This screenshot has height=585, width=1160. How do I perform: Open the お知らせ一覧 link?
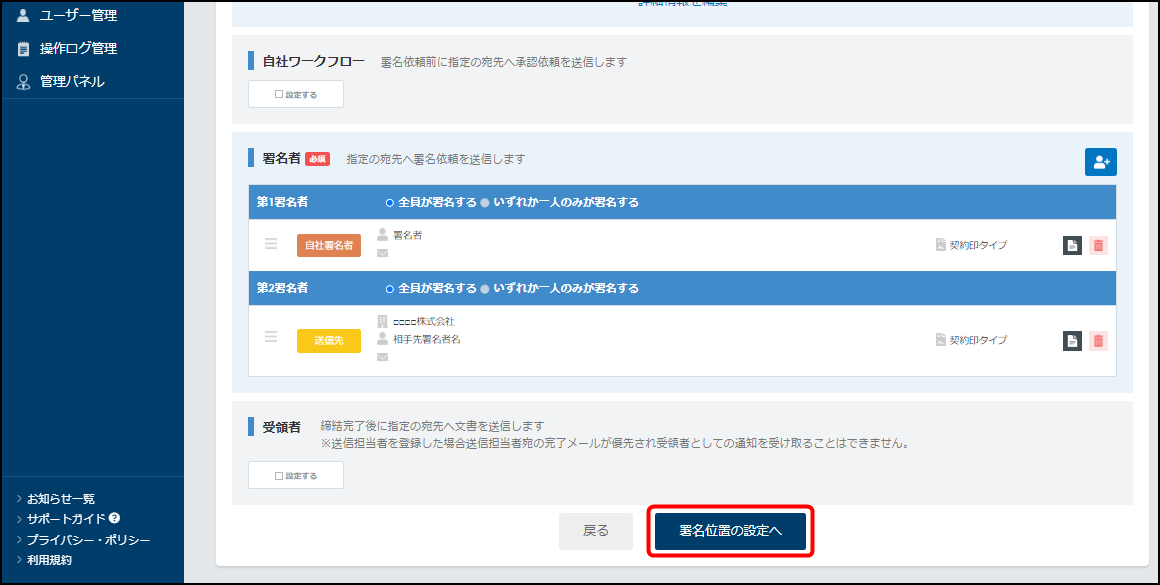coord(61,498)
